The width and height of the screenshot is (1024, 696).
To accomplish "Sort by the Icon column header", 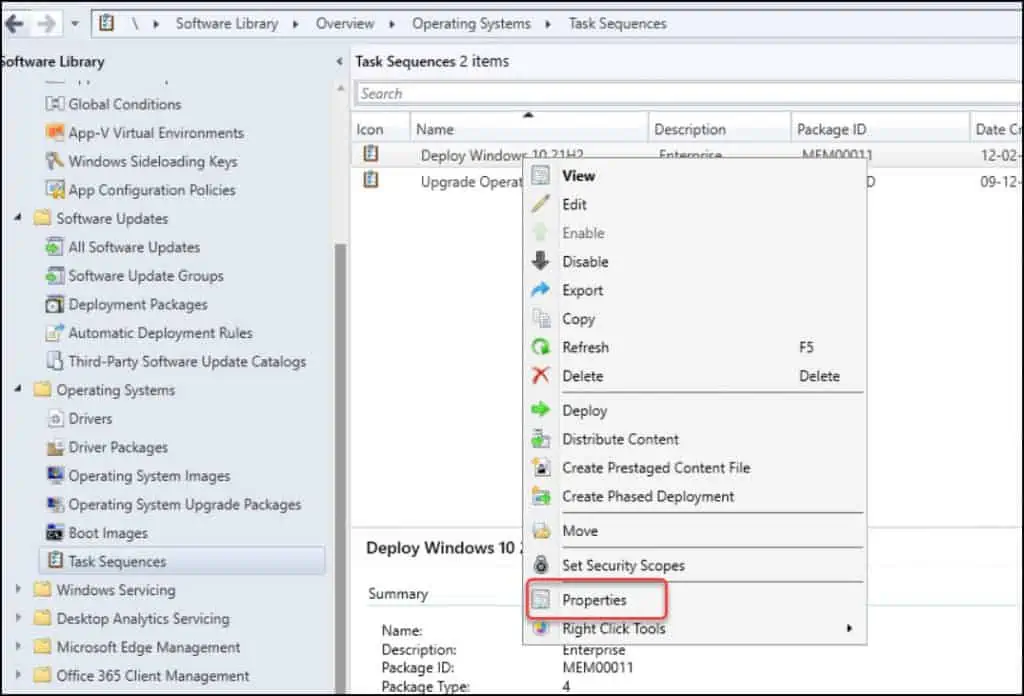I will [381, 129].
